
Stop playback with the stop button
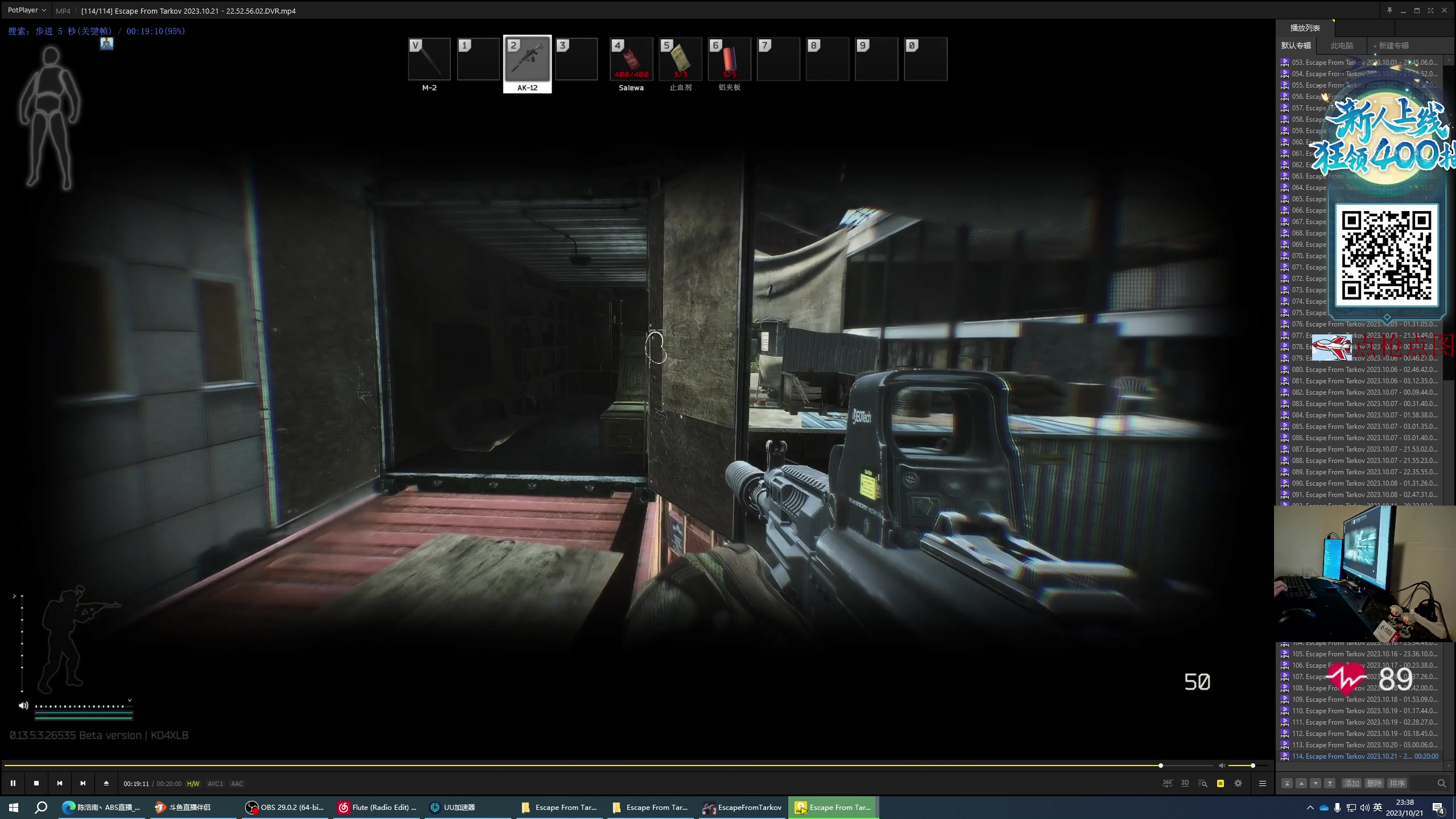pyautogui.click(x=36, y=783)
